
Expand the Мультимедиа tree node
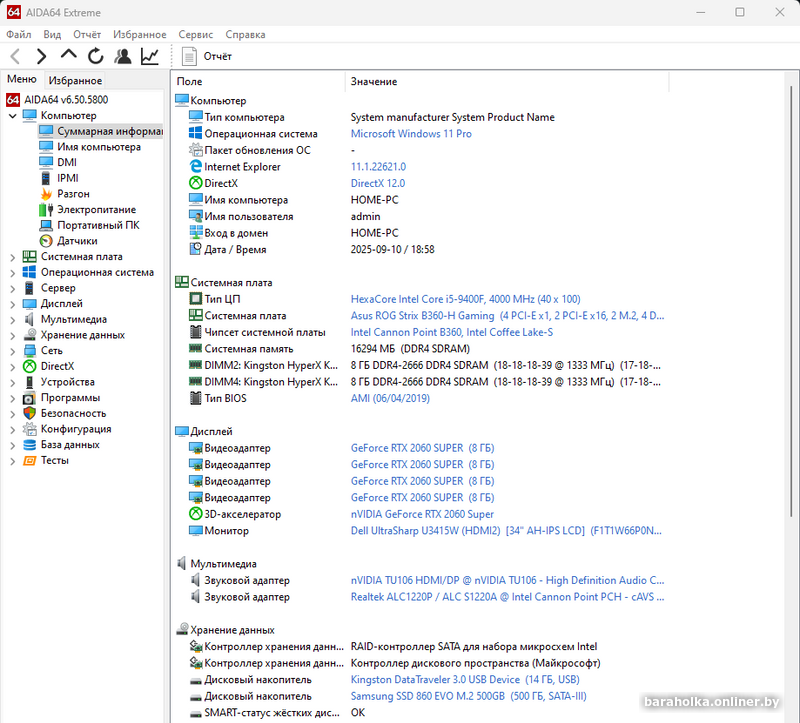[x=13, y=320]
